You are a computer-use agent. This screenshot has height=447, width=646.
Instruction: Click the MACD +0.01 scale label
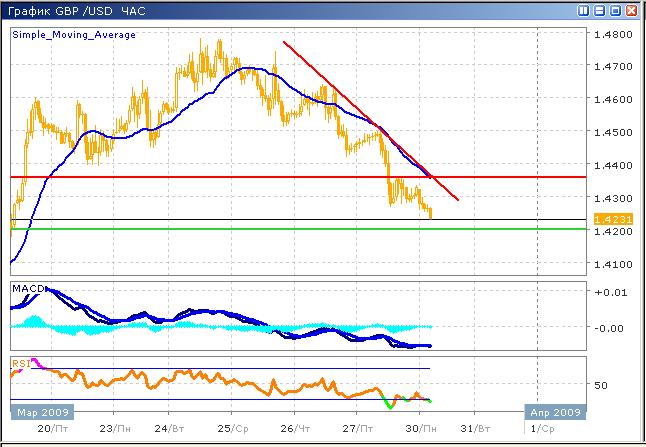coord(609,292)
